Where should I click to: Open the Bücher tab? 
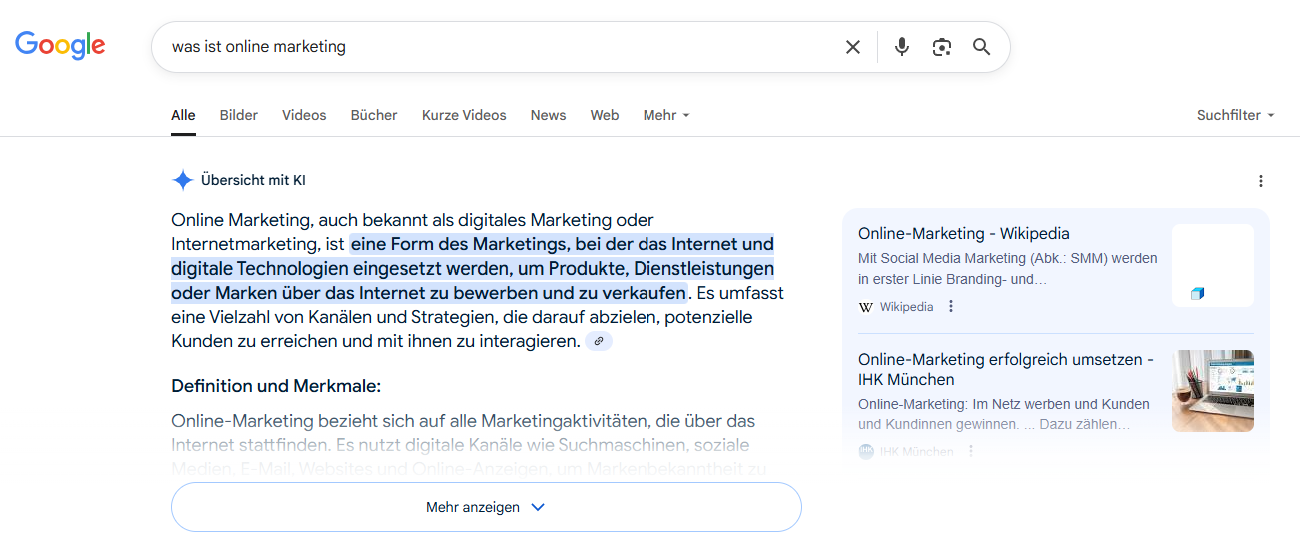[374, 115]
